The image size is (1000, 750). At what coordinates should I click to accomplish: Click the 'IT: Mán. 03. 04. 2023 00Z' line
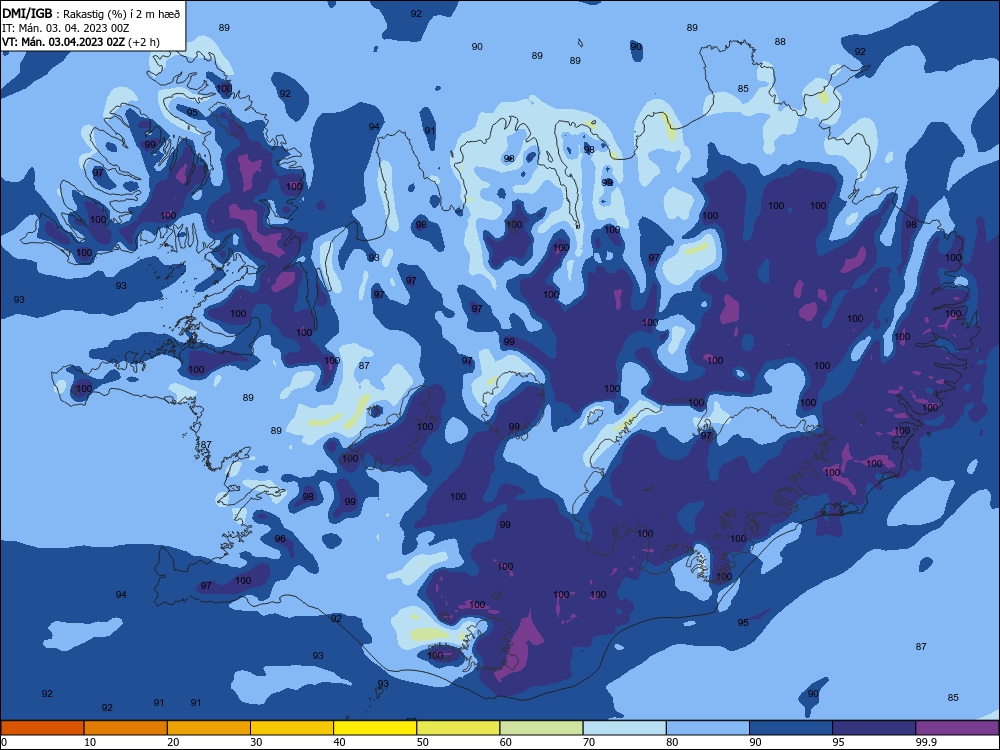66,28
